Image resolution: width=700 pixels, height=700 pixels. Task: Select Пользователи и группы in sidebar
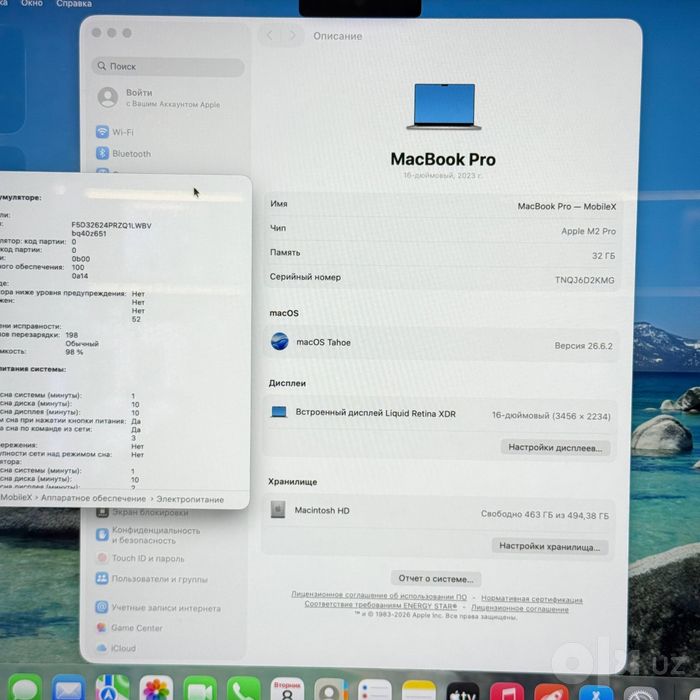[151, 579]
